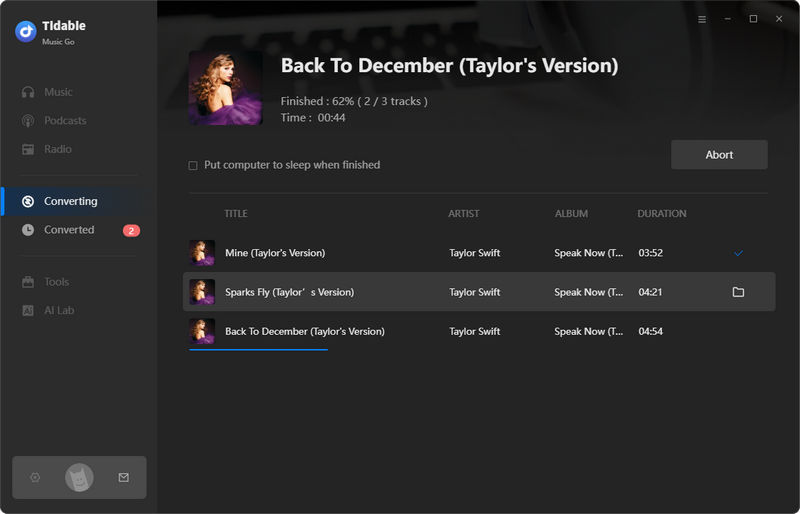Viewport: 800px width, 514px height.
Task: Click the TIdable app logo icon
Action: 26,32
